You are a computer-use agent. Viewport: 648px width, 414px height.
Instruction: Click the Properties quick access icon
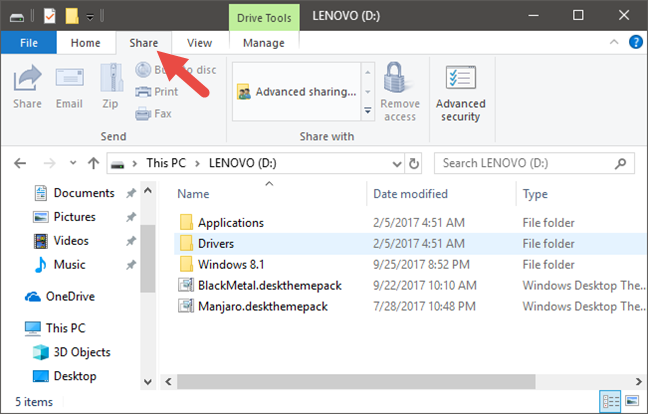coord(50,17)
